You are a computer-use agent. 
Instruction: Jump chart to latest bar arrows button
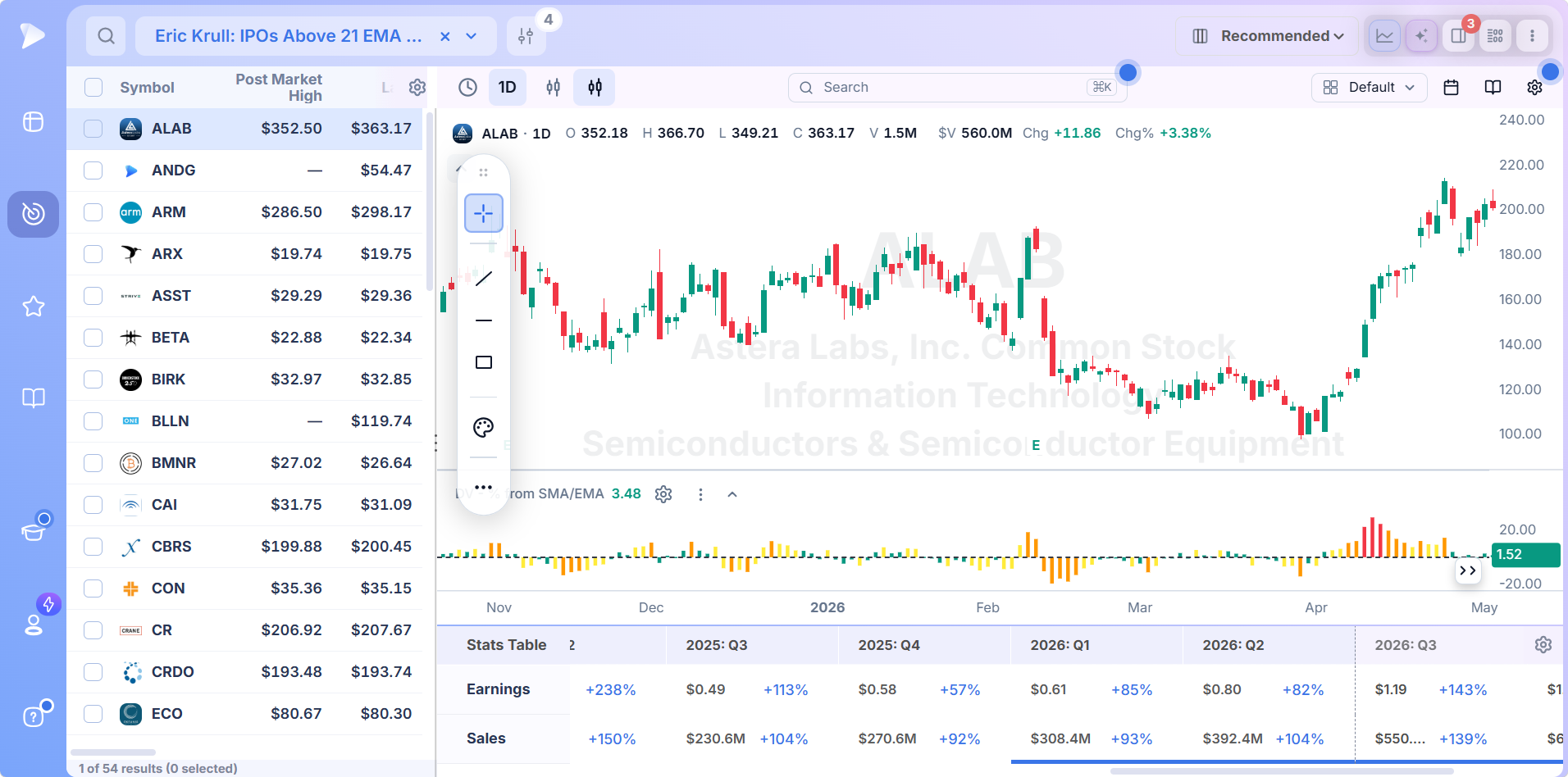1468,570
